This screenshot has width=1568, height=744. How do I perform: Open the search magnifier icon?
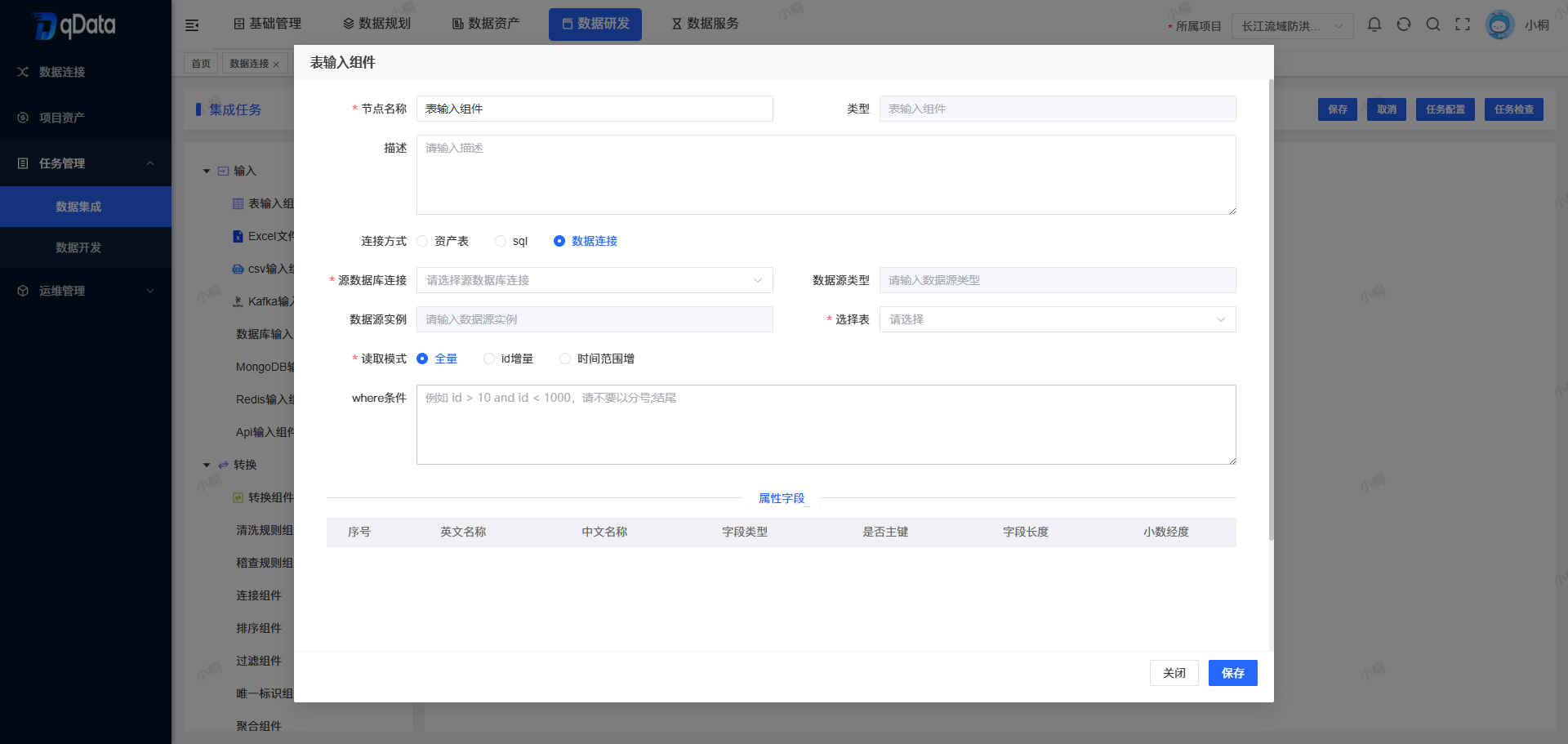pos(1433,25)
